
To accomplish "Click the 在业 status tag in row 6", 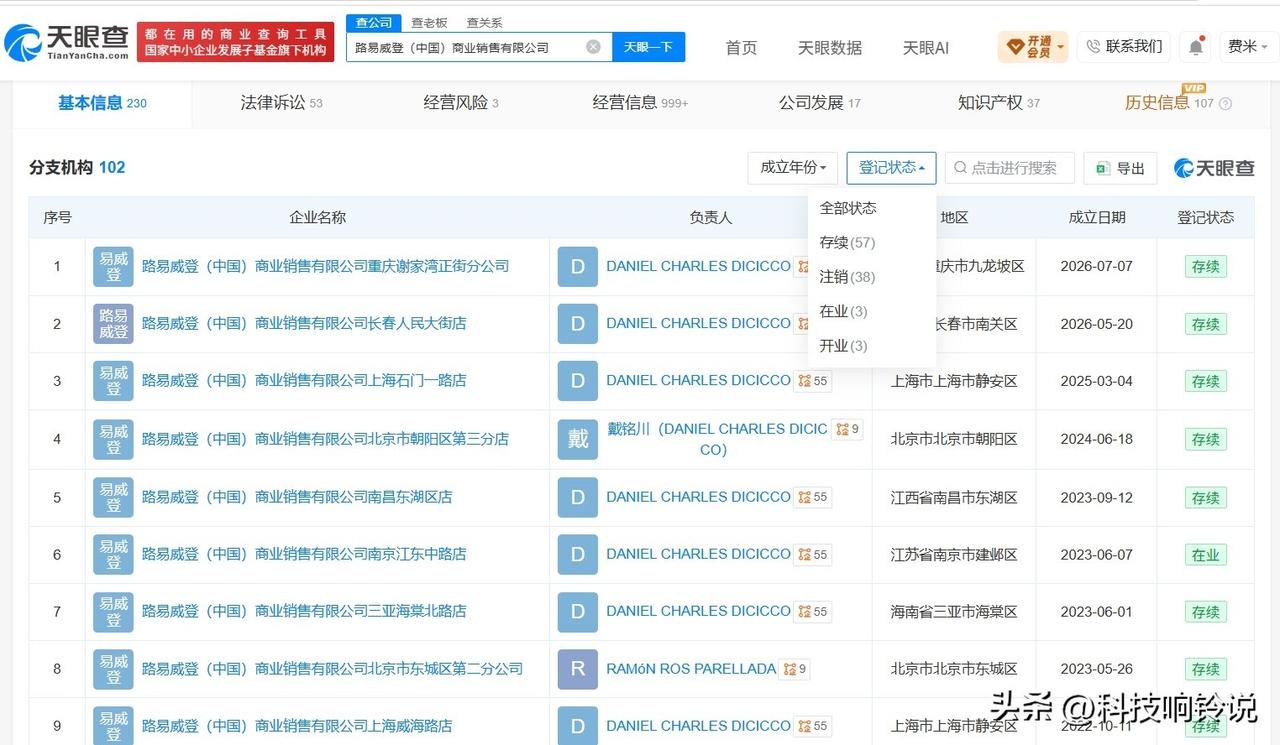I will coord(1205,555).
